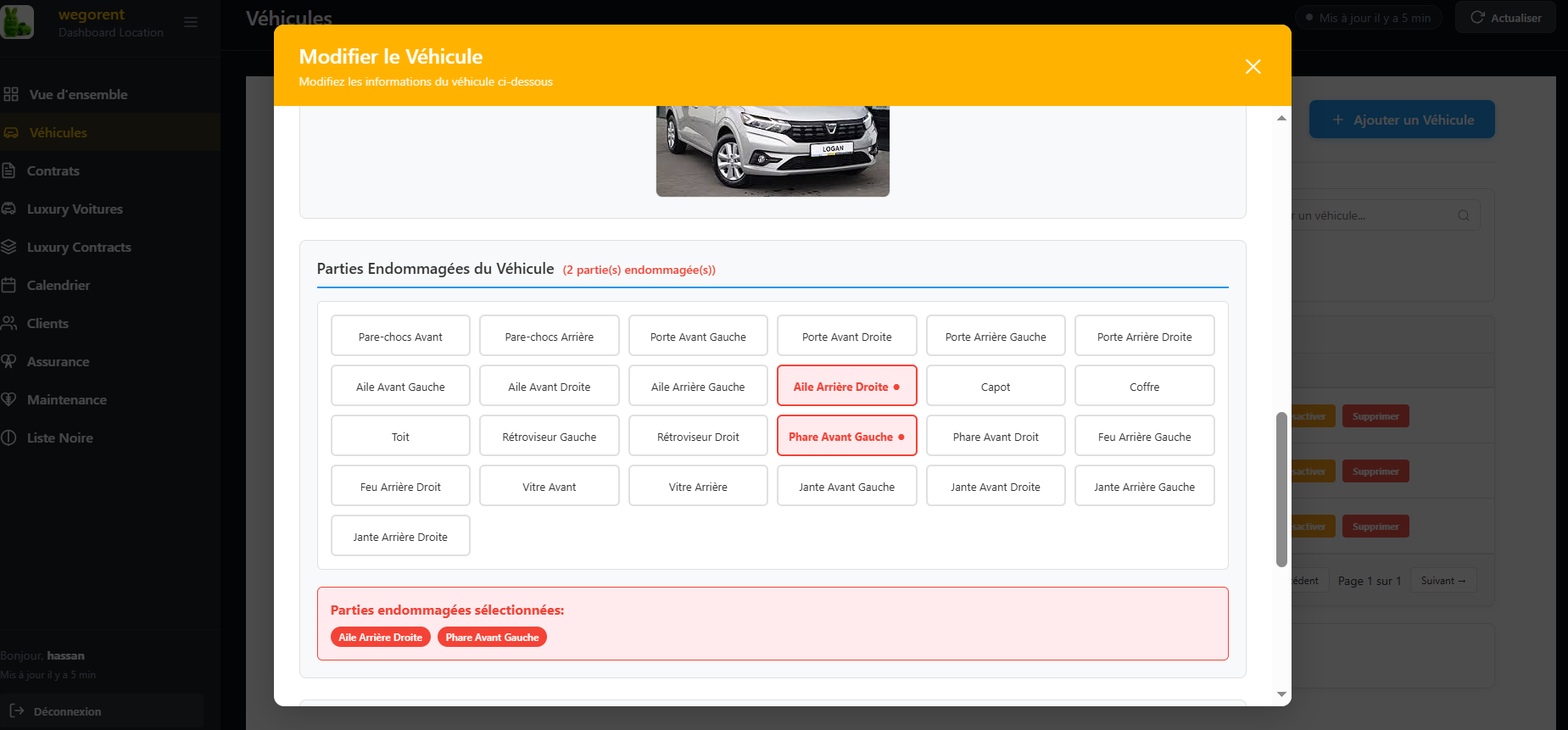The height and width of the screenshot is (730, 1568).
Task: Open the Contrats menu item
Action: (x=53, y=170)
